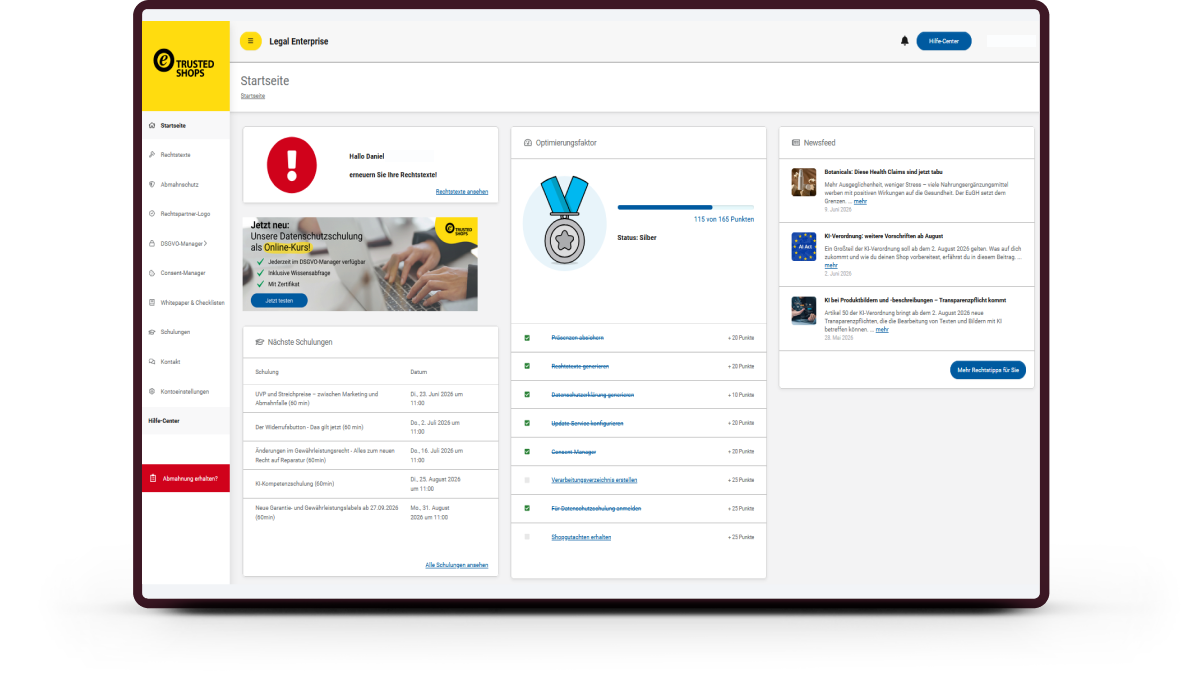The image size is (1199, 683).
Task: Click the silver medal status icon
Action: coord(564,221)
